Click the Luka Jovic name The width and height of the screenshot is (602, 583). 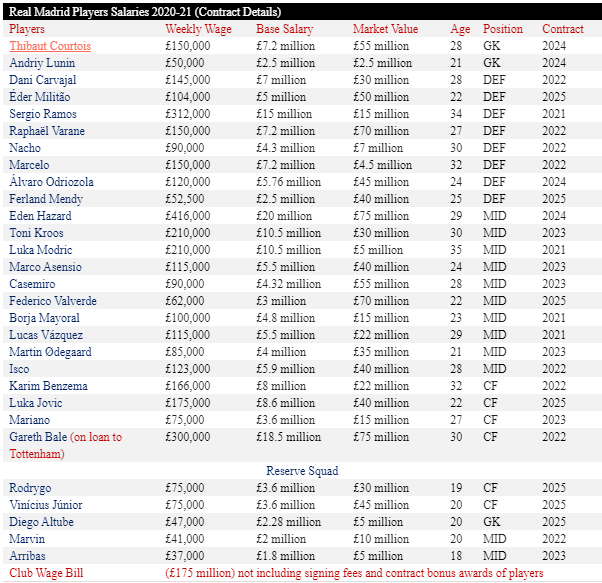coord(36,403)
